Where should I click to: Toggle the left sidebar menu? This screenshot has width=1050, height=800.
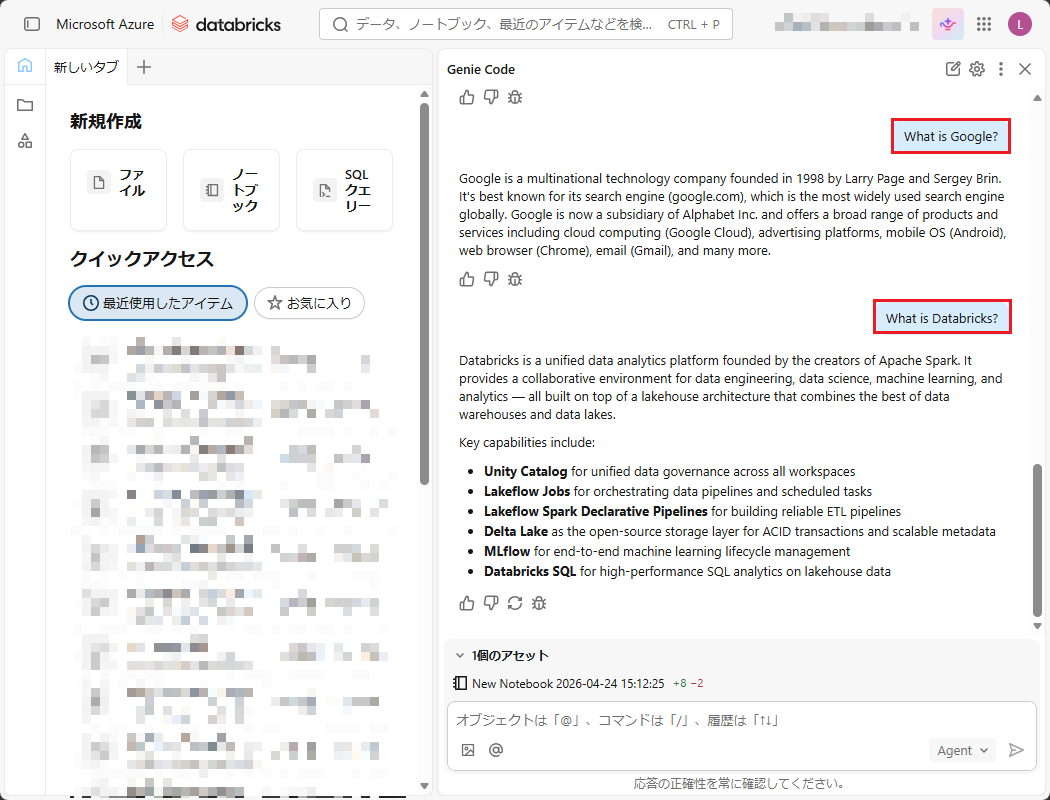[32, 24]
